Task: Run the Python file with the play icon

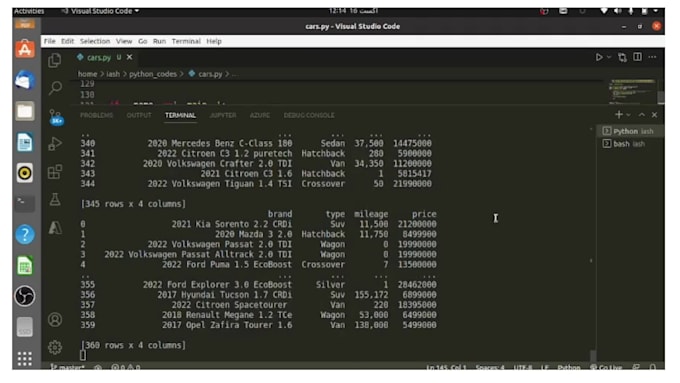Action: (599, 57)
